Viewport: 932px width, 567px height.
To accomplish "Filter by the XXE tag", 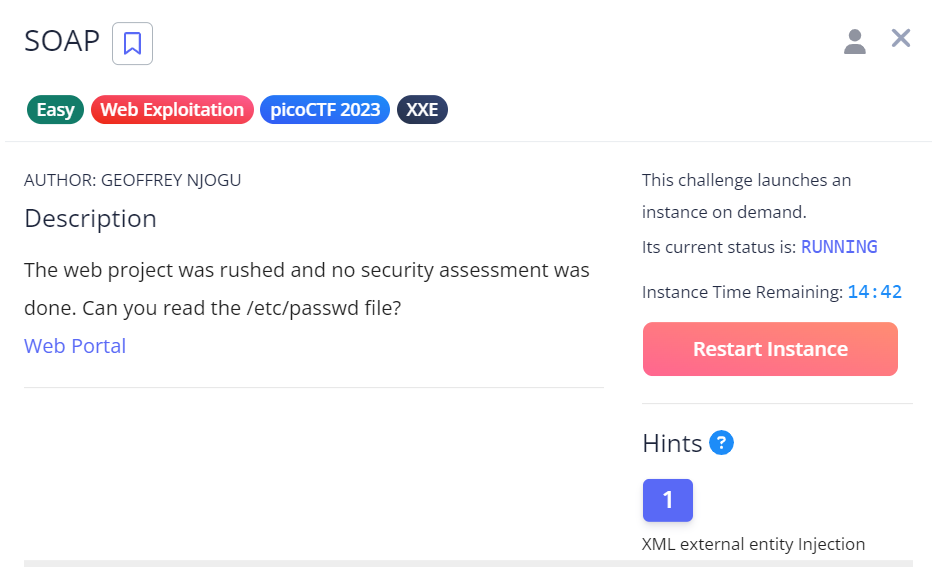I will [x=422, y=110].
